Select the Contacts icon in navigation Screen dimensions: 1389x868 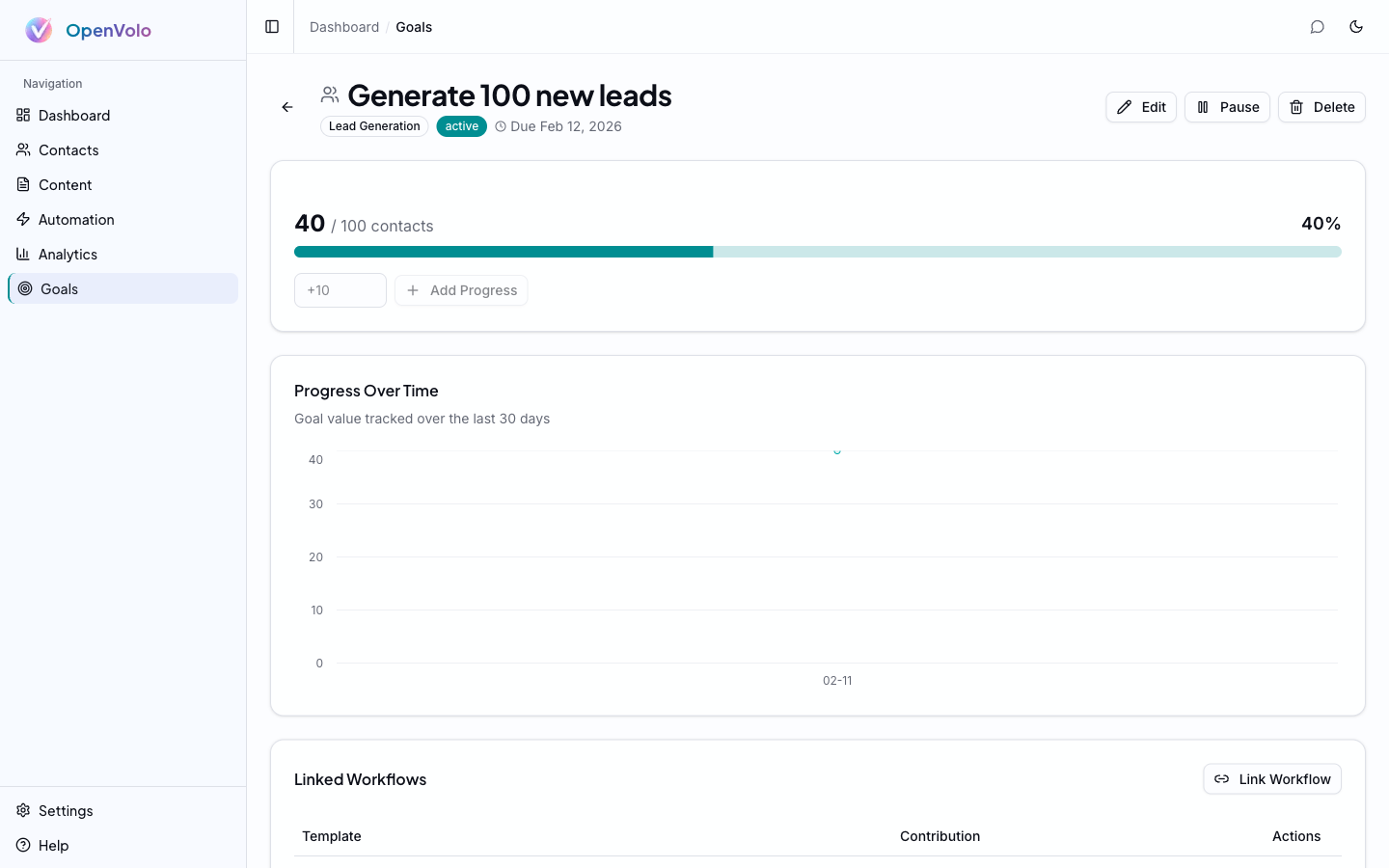(x=23, y=149)
